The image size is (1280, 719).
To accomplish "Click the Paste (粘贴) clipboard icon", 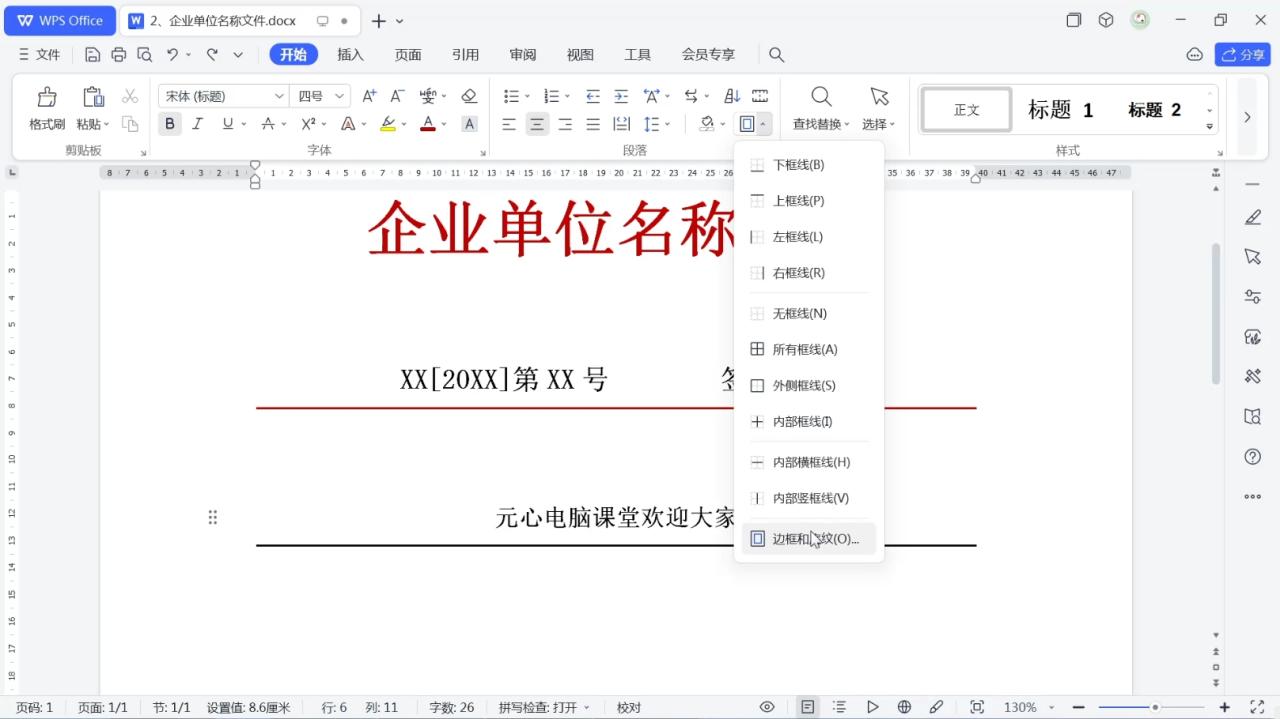I will [93, 97].
